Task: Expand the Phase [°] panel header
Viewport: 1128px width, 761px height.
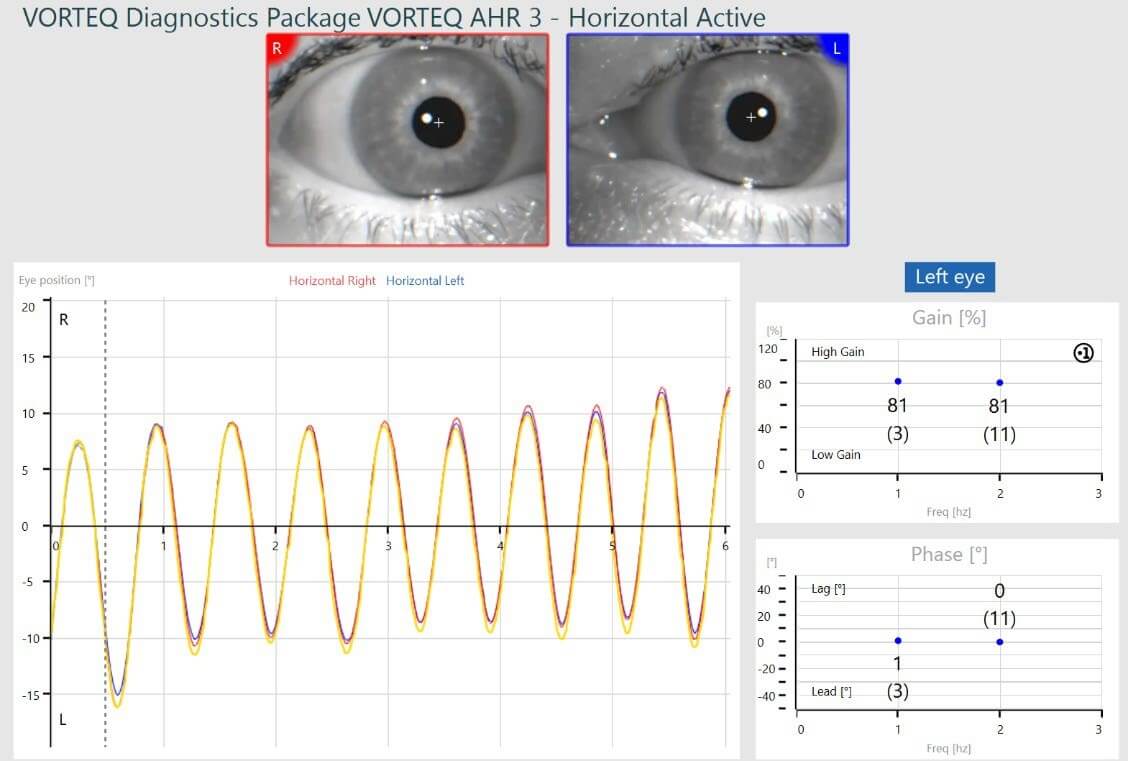Action: [x=948, y=553]
